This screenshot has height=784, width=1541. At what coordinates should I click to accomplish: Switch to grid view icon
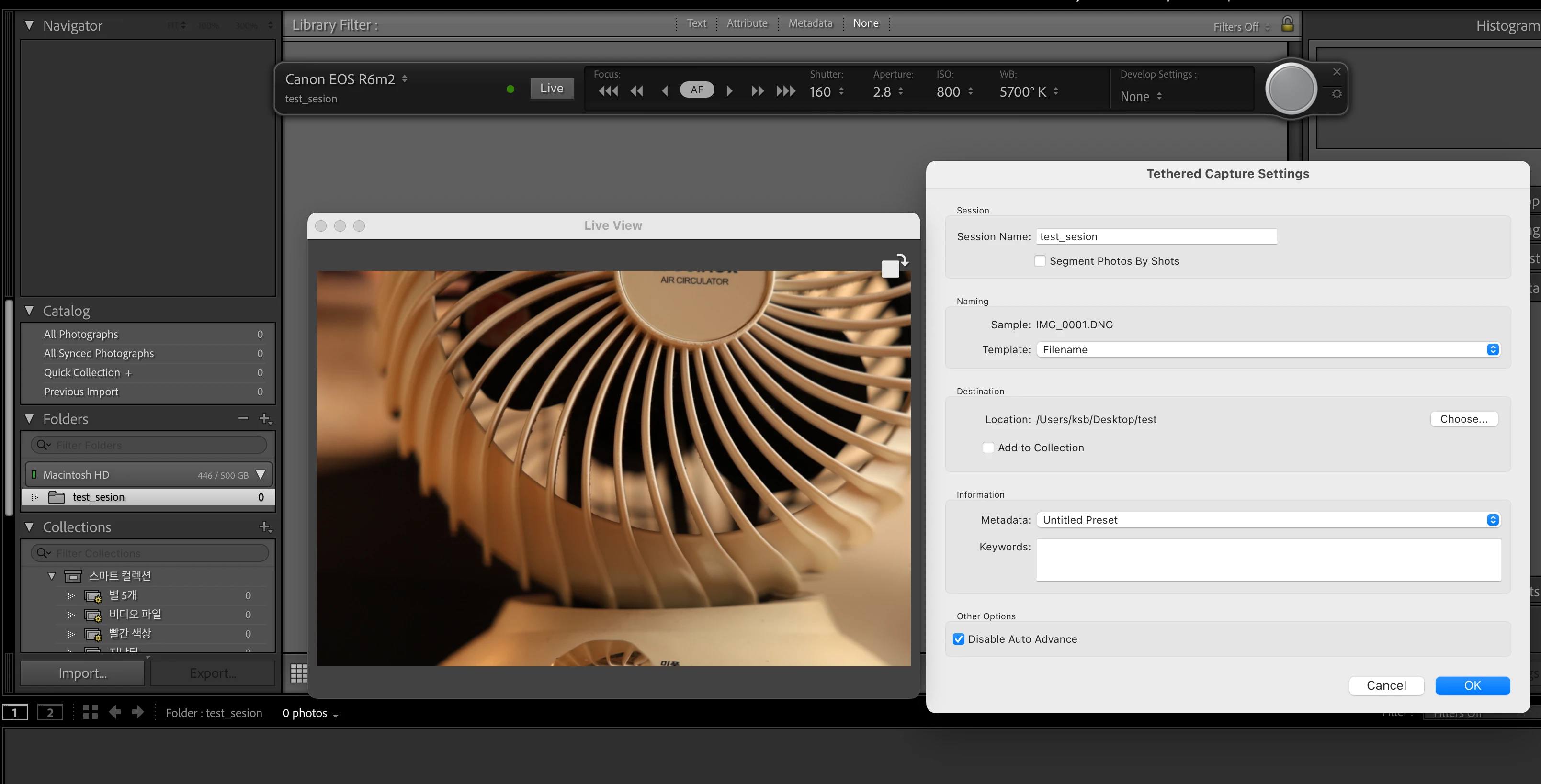click(x=298, y=673)
